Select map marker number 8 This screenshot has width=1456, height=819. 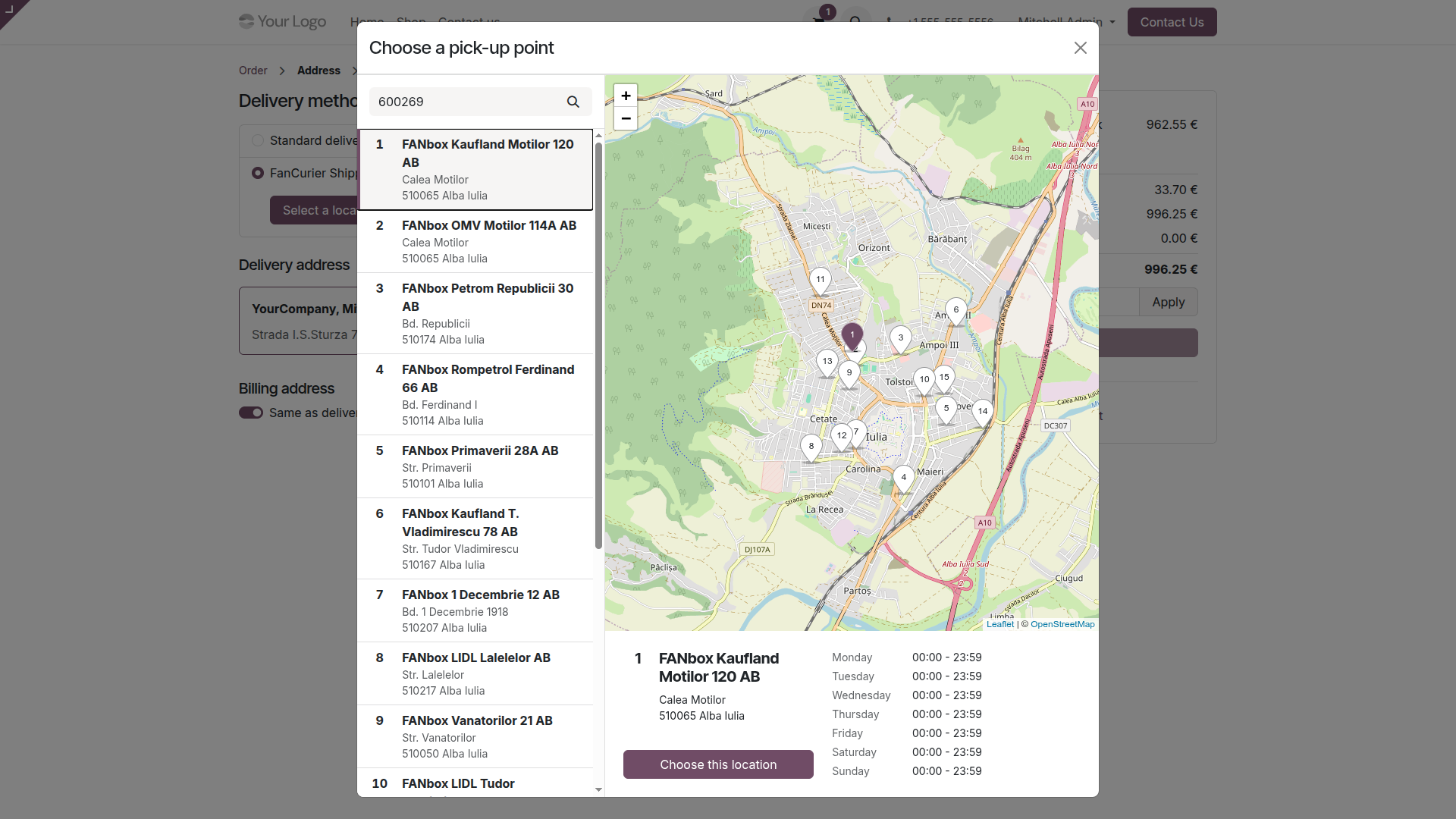tap(811, 447)
